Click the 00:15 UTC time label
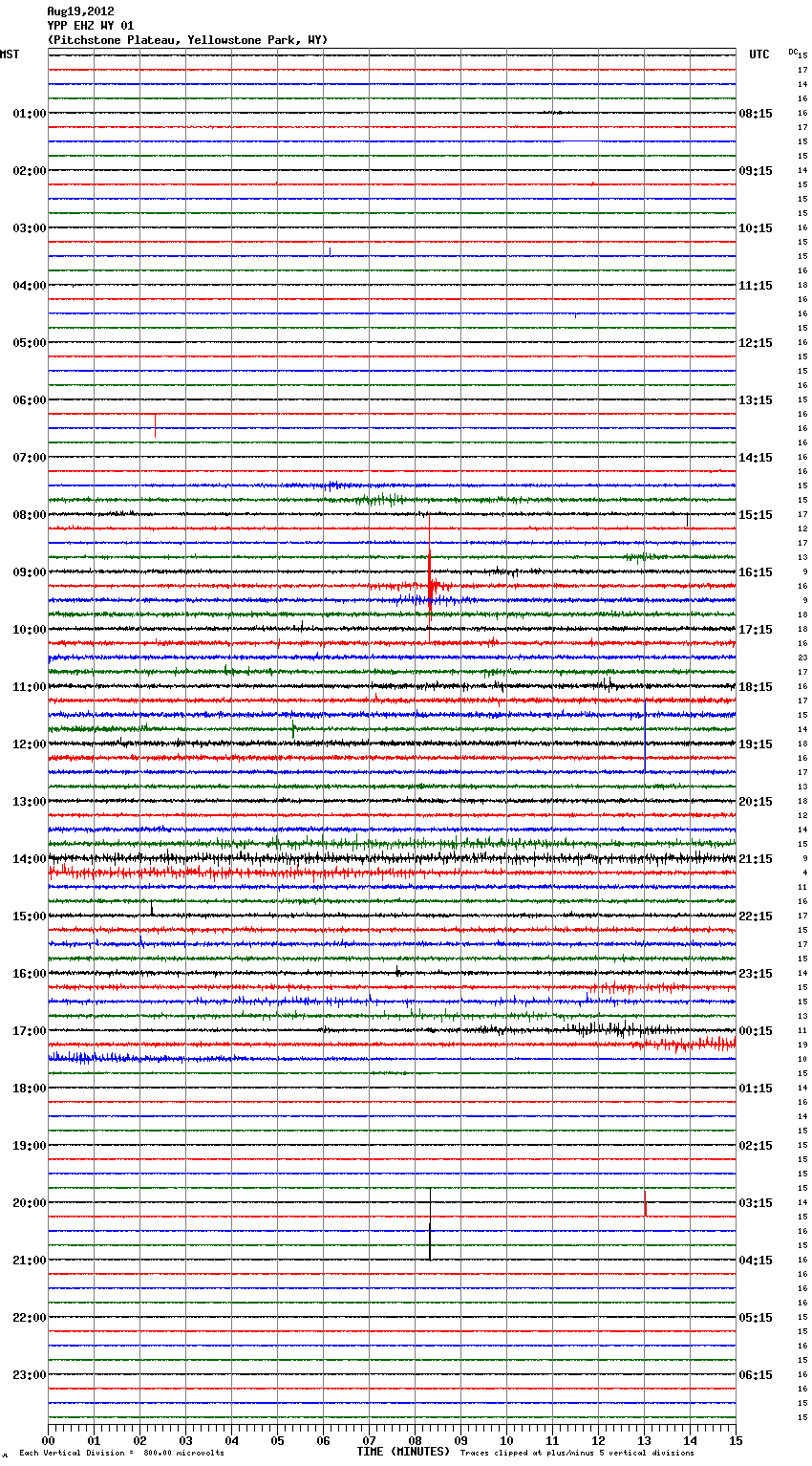812x1466 pixels. tap(756, 1031)
